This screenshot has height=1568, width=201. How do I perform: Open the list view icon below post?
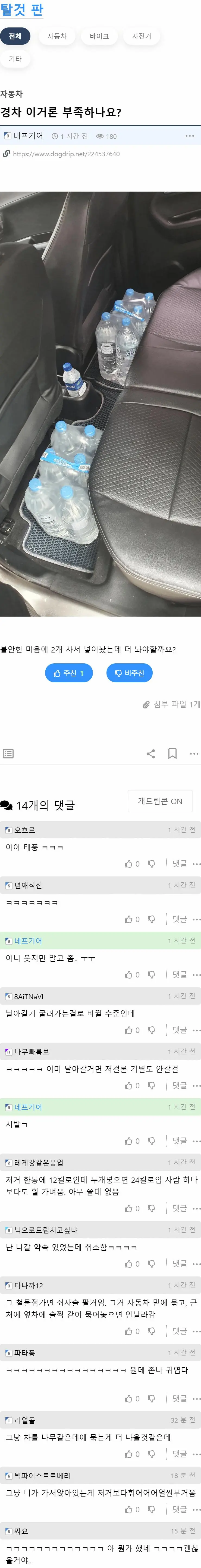(8, 753)
